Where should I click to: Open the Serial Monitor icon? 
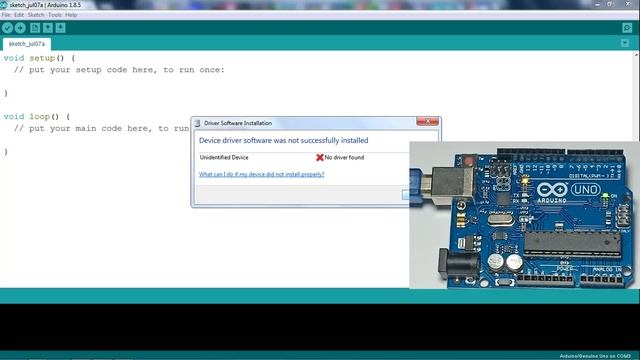[x=627, y=28]
